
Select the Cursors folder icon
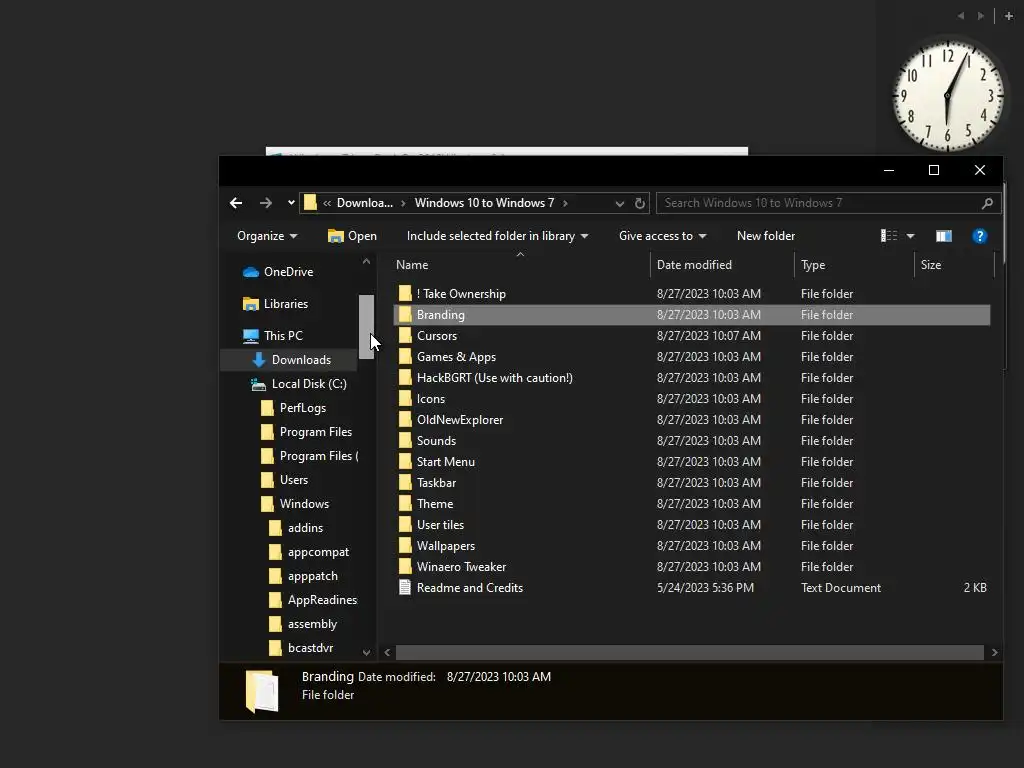(406, 335)
